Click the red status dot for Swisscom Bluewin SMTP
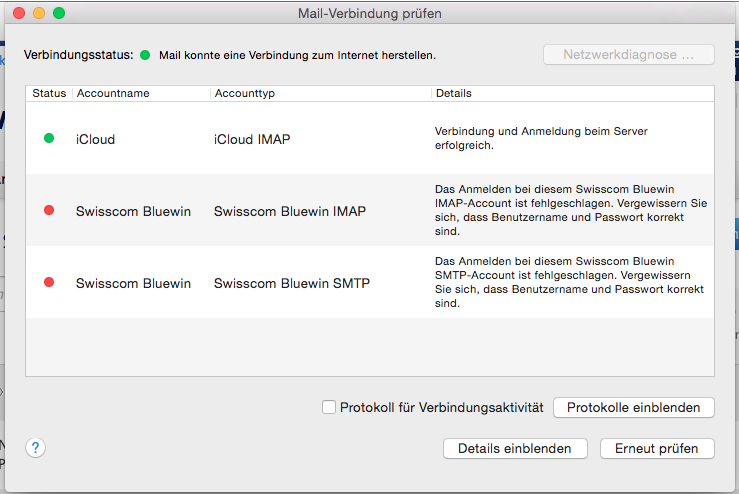 point(49,282)
